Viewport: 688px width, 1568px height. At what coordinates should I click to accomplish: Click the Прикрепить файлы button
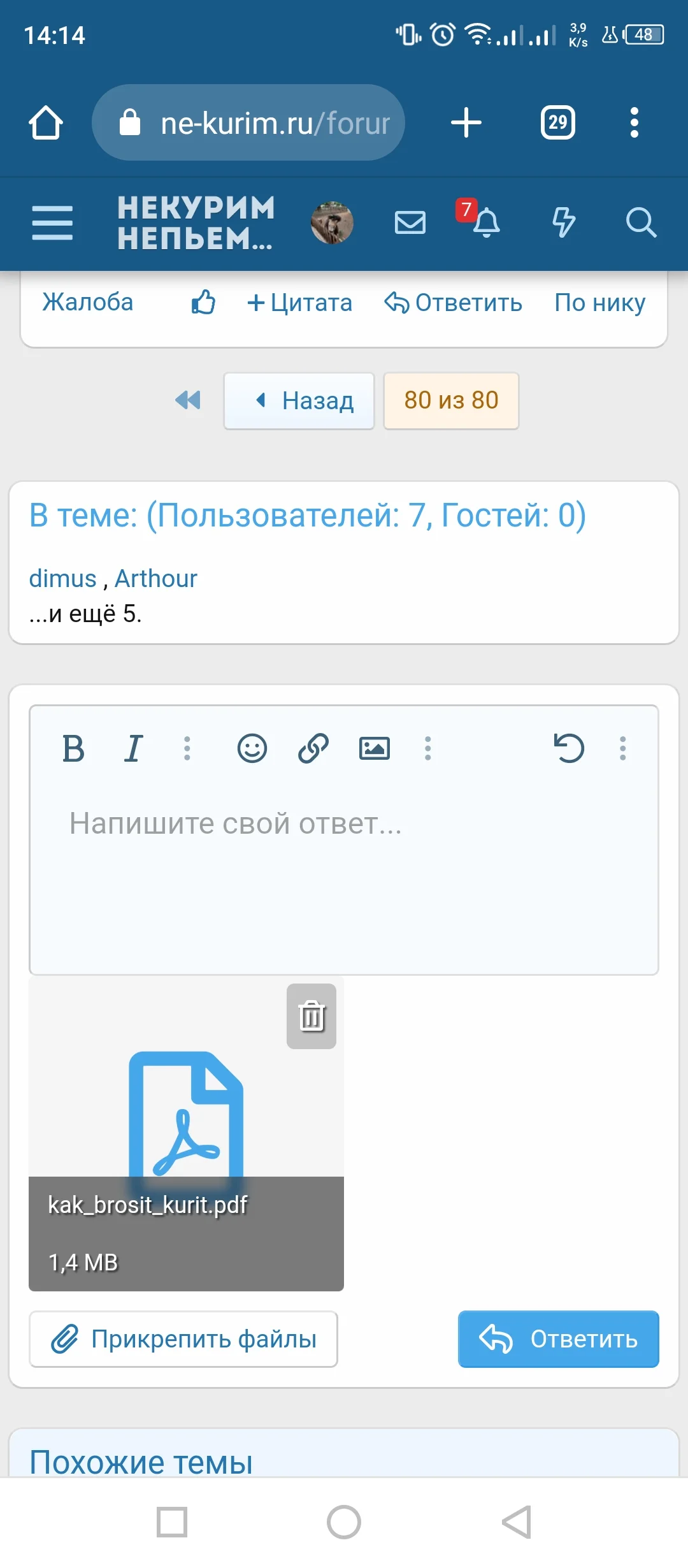coord(183,1339)
